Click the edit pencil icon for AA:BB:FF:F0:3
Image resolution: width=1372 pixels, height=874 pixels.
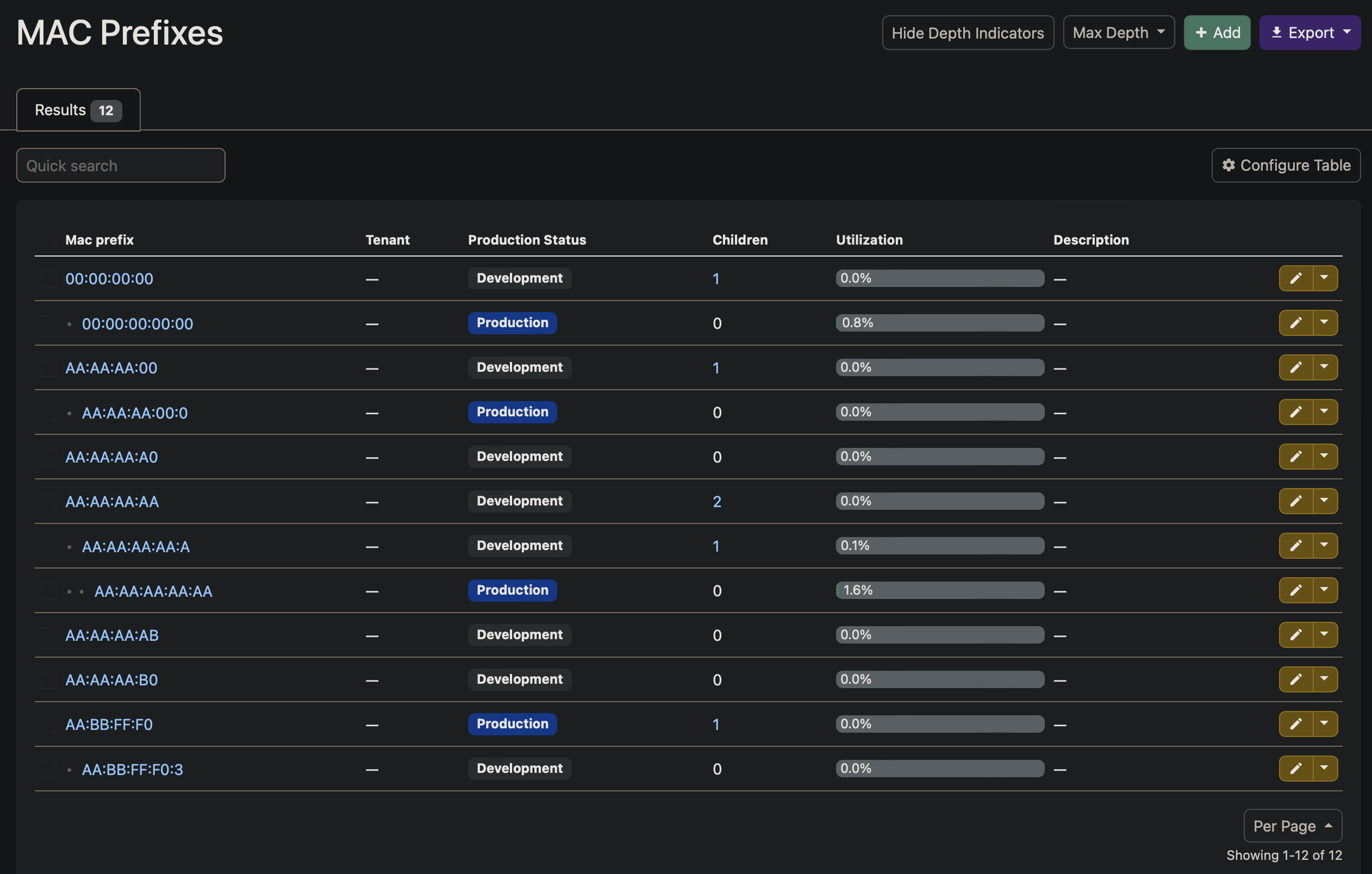pyautogui.click(x=1296, y=769)
